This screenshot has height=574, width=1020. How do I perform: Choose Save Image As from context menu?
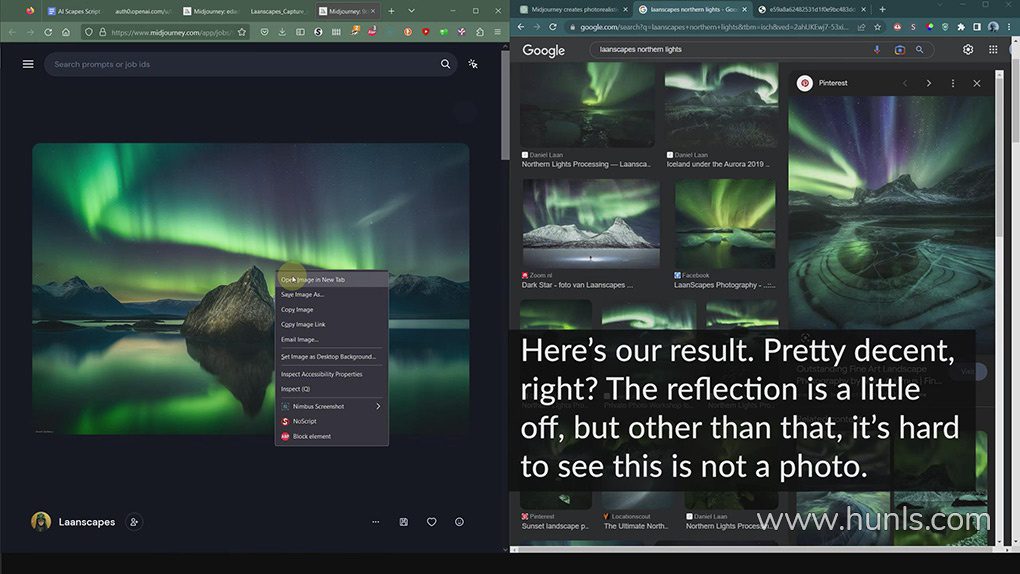click(332, 294)
